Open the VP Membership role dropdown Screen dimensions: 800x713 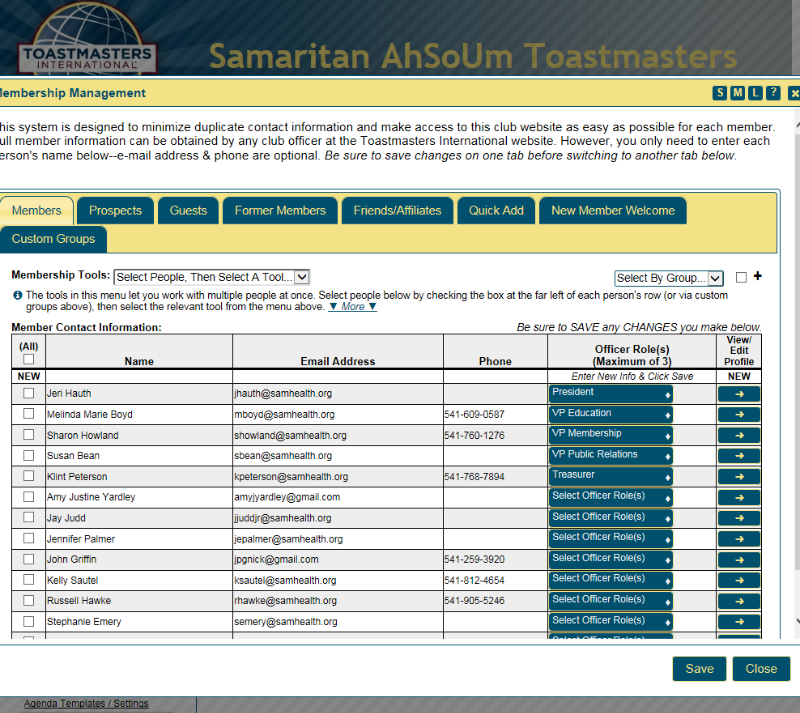(611, 435)
